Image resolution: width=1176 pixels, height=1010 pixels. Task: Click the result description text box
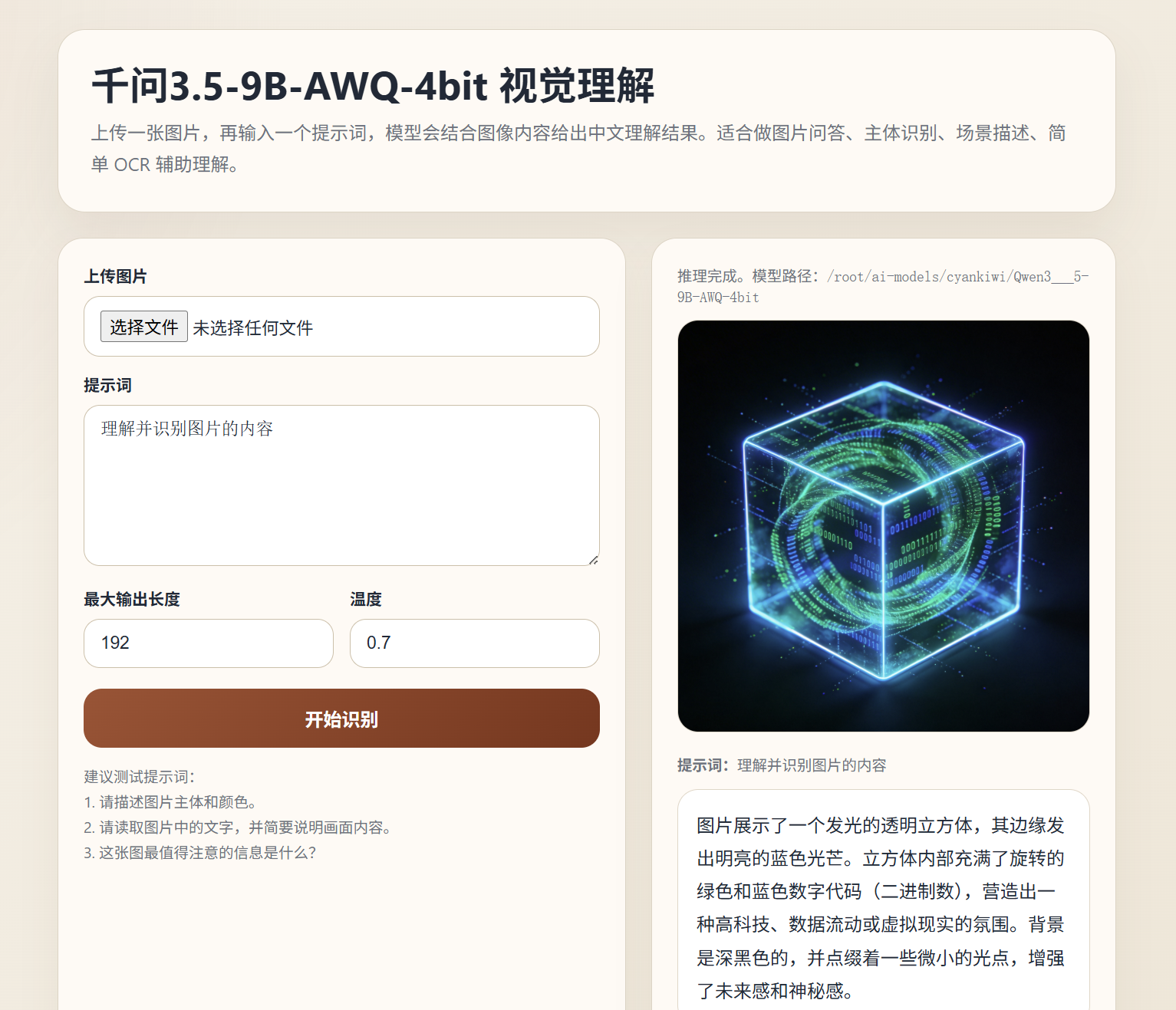884,901
